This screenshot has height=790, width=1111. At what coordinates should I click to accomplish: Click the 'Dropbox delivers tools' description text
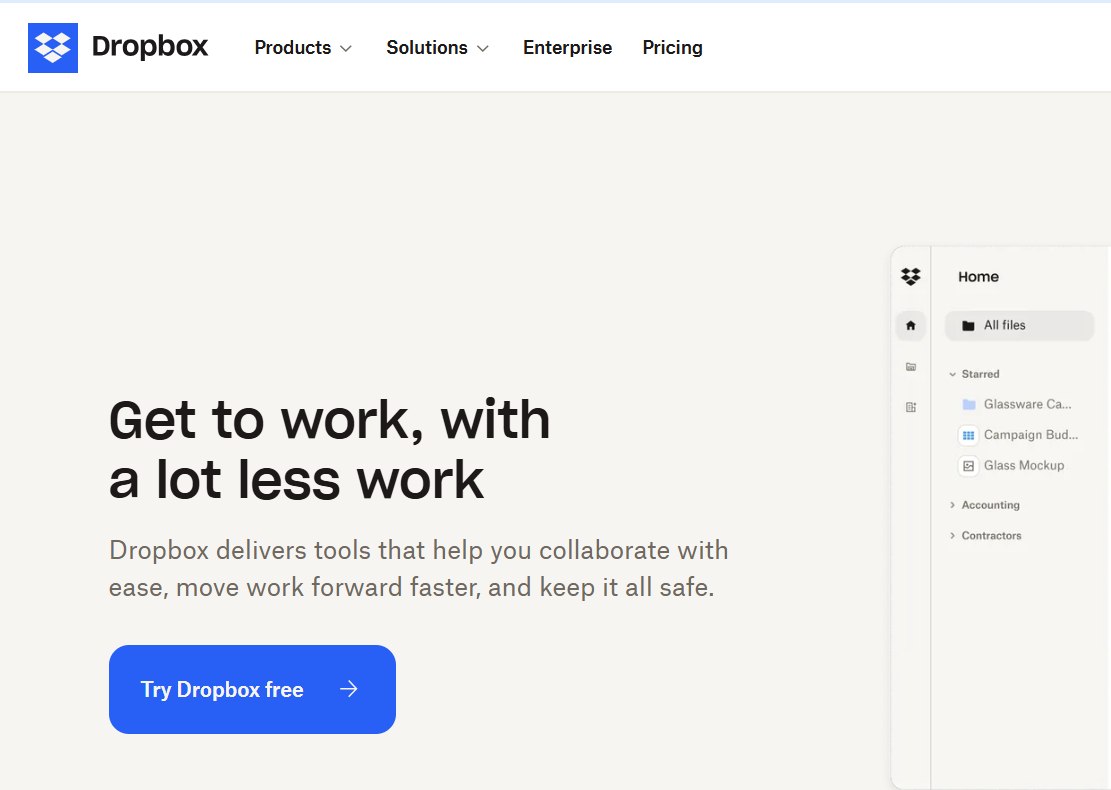[418, 569]
